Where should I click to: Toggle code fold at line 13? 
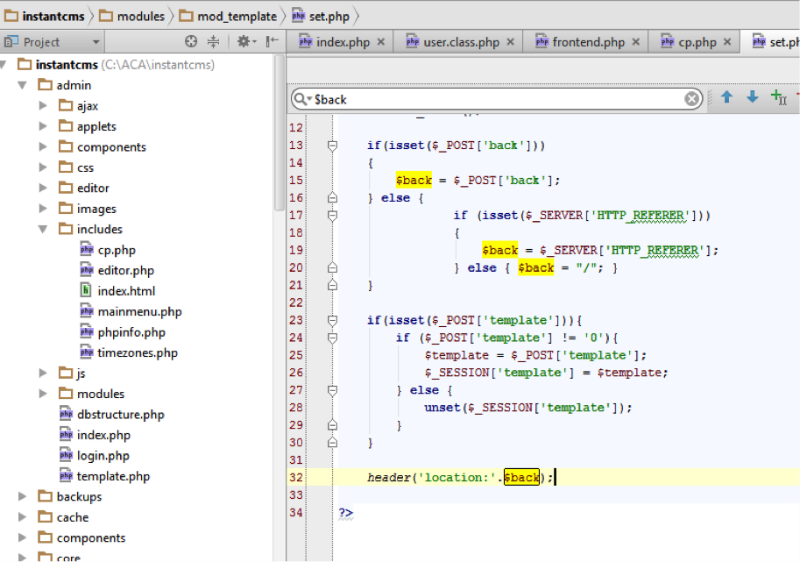pos(332,146)
